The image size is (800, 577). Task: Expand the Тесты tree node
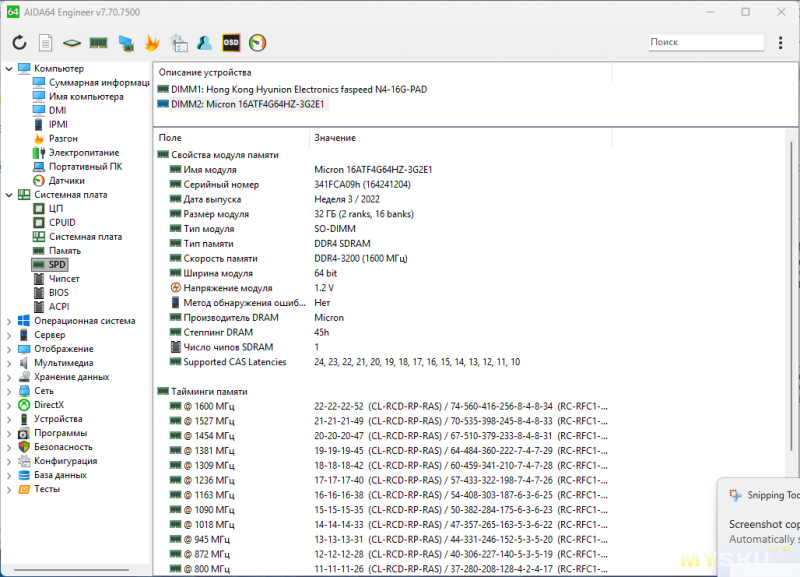(9, 489)
